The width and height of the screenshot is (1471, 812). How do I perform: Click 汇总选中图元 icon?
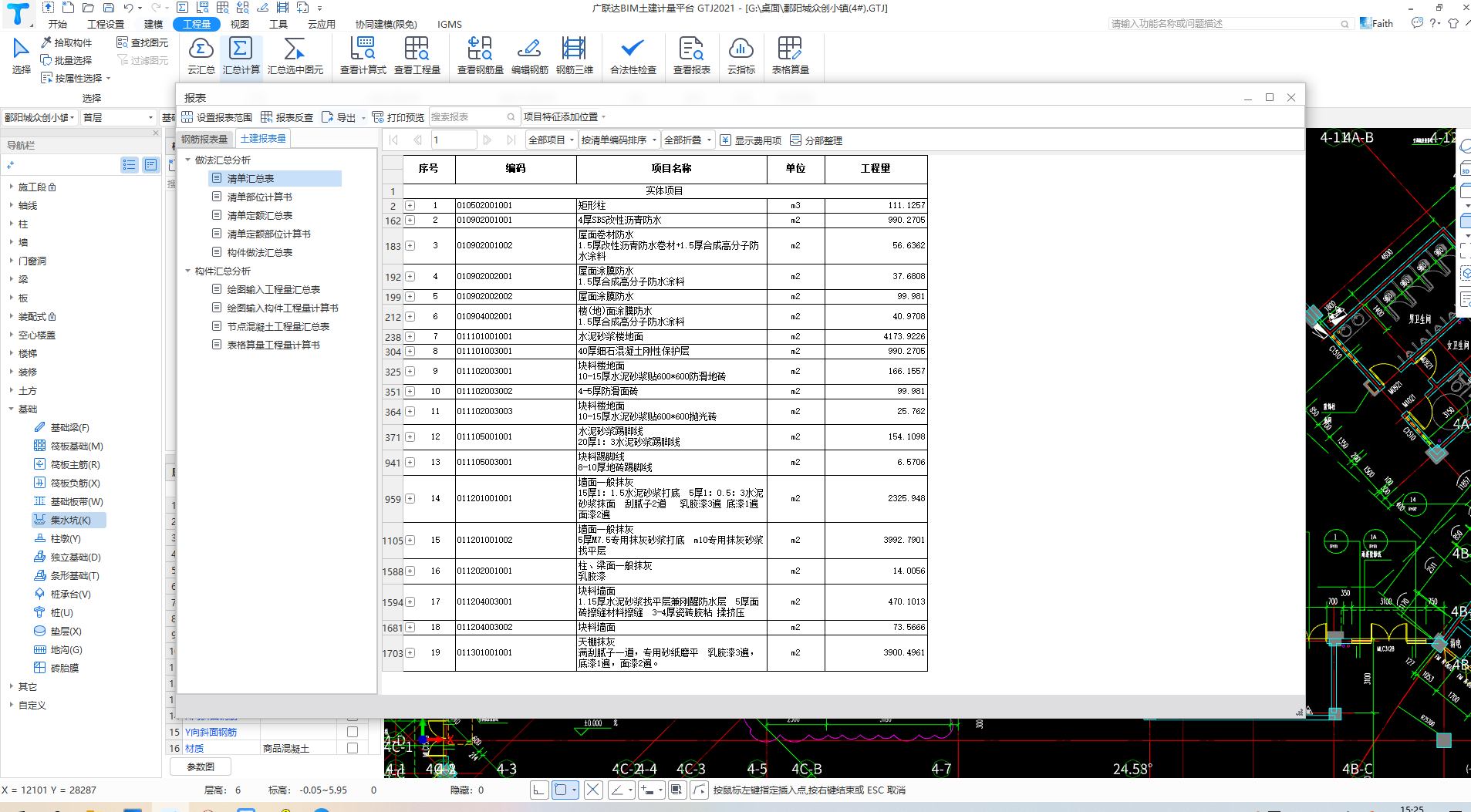pos(295,56)
